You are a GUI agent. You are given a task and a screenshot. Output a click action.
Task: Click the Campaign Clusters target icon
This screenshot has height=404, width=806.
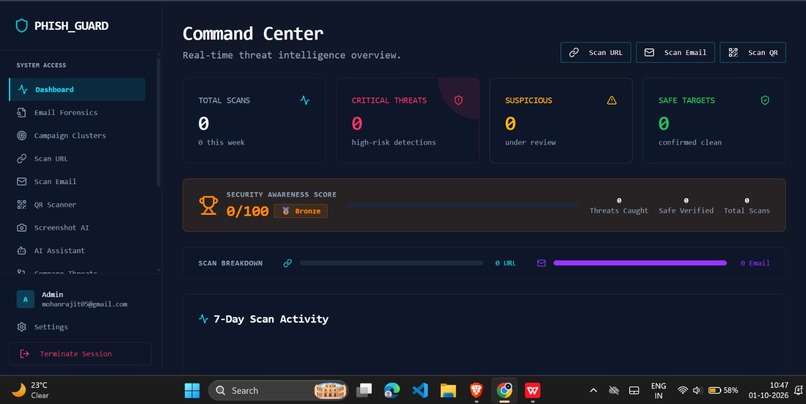(x=22, y=136)
